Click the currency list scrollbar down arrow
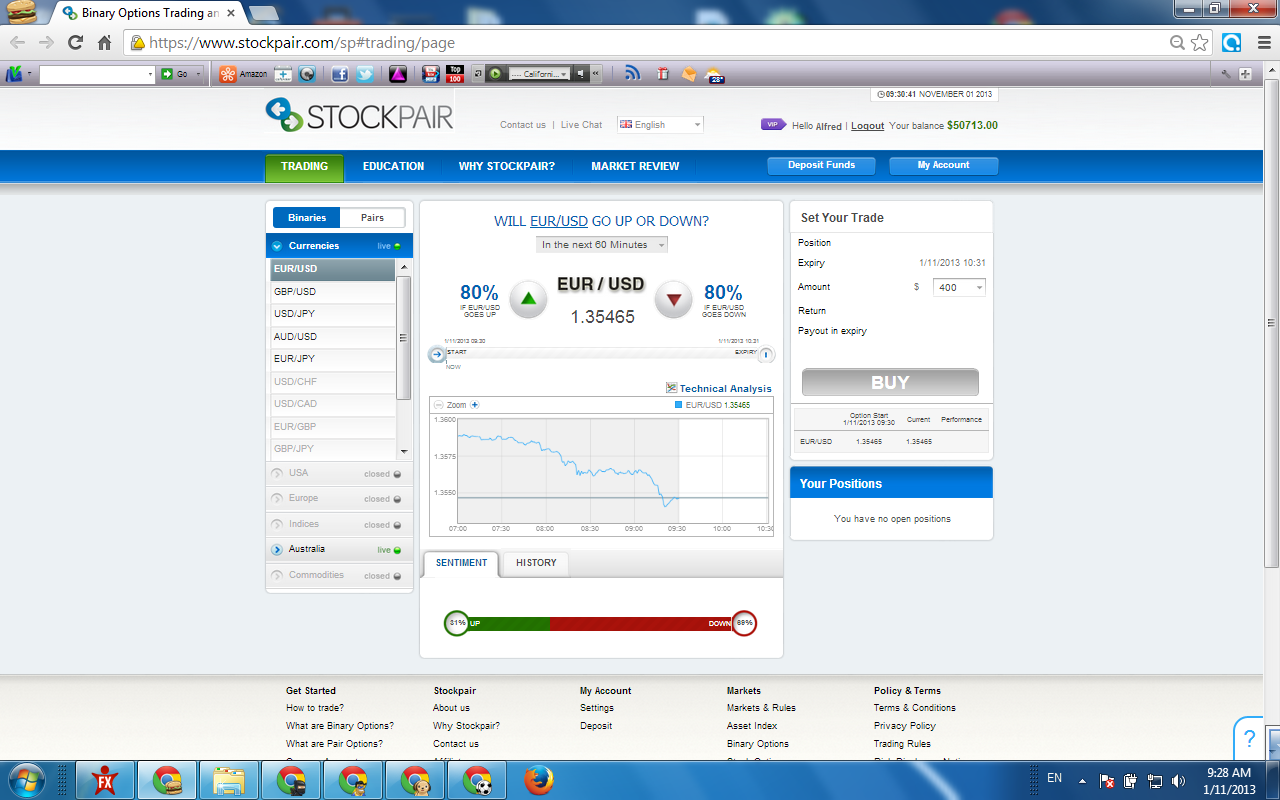The image size is (1280, 800). coord(404,452)
